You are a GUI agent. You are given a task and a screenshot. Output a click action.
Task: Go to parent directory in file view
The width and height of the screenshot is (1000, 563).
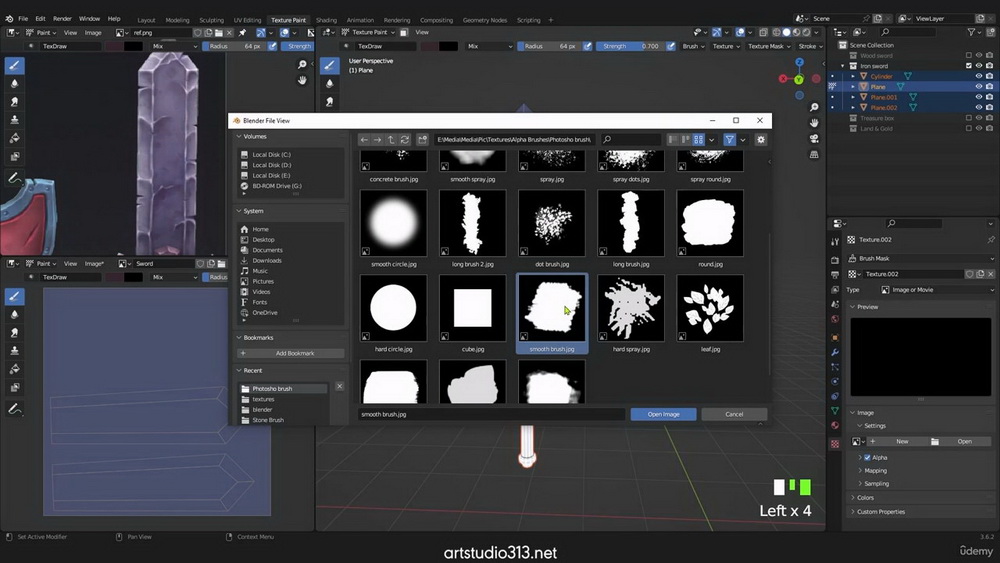pyautogui.click(x=391, y=140)
